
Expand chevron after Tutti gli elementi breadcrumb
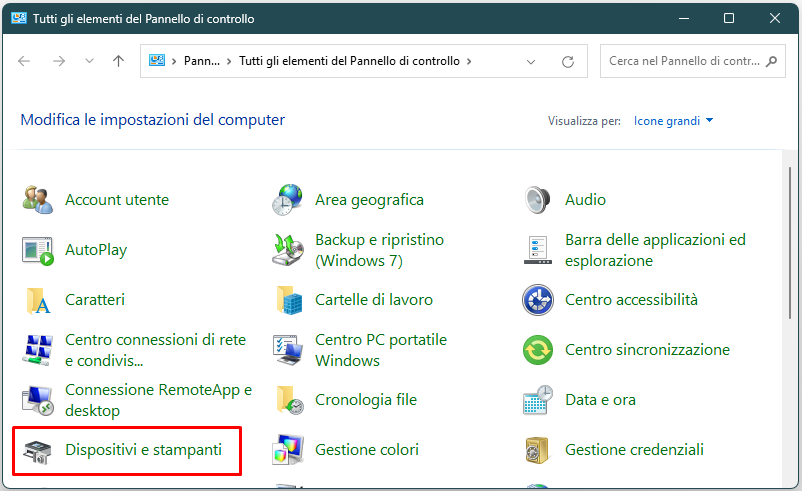(x=469, y=61)
